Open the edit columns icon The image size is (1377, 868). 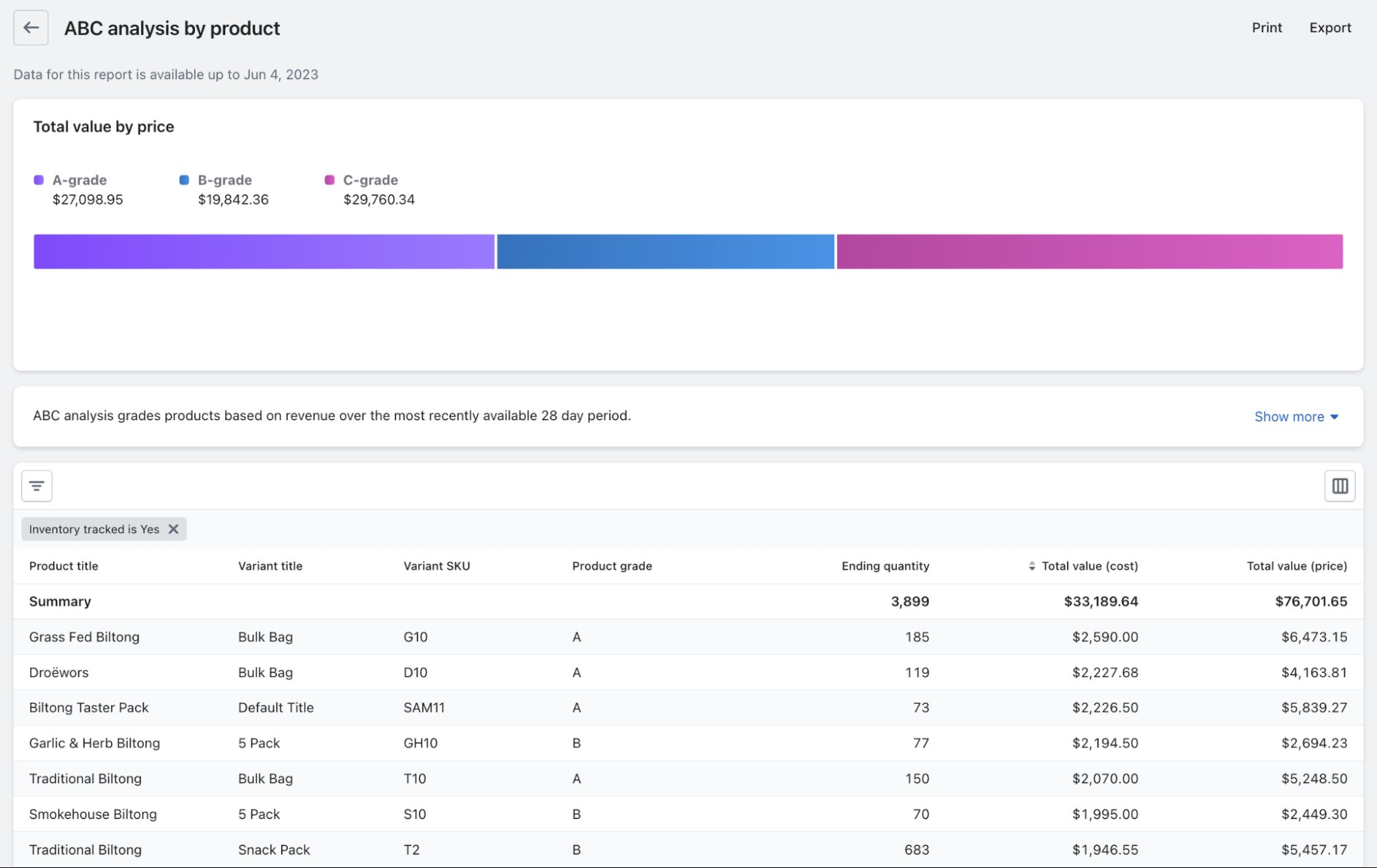[1339, 486]
